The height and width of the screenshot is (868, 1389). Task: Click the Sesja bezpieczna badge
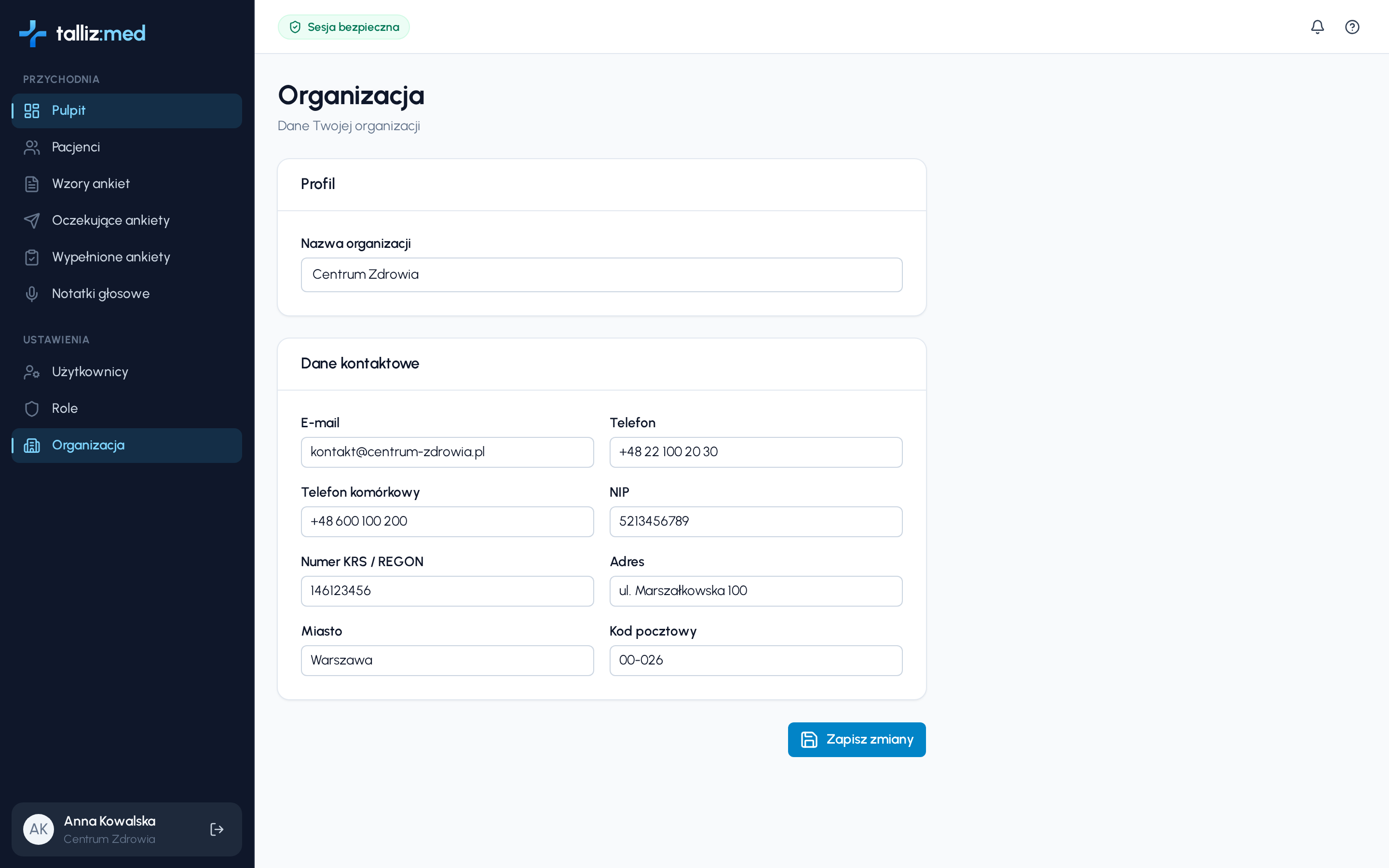pyautogui.click(x=343, y=27)
